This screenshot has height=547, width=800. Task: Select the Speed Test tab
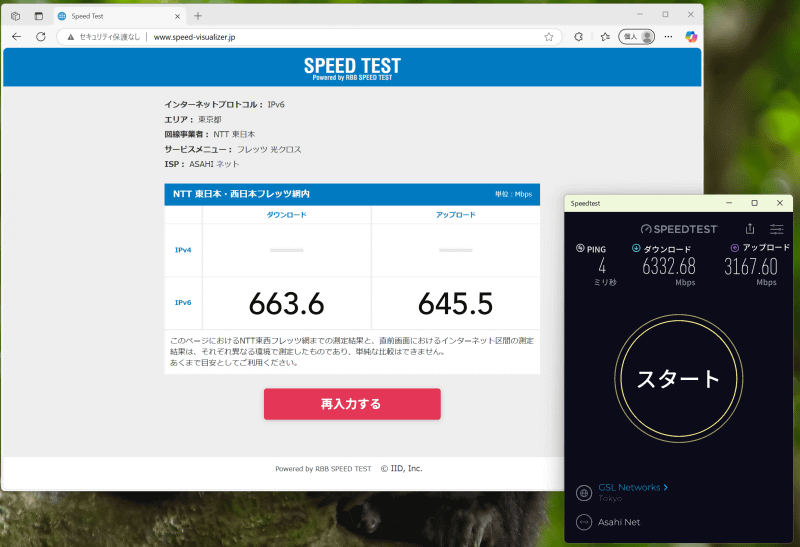(x=119, y=16)
